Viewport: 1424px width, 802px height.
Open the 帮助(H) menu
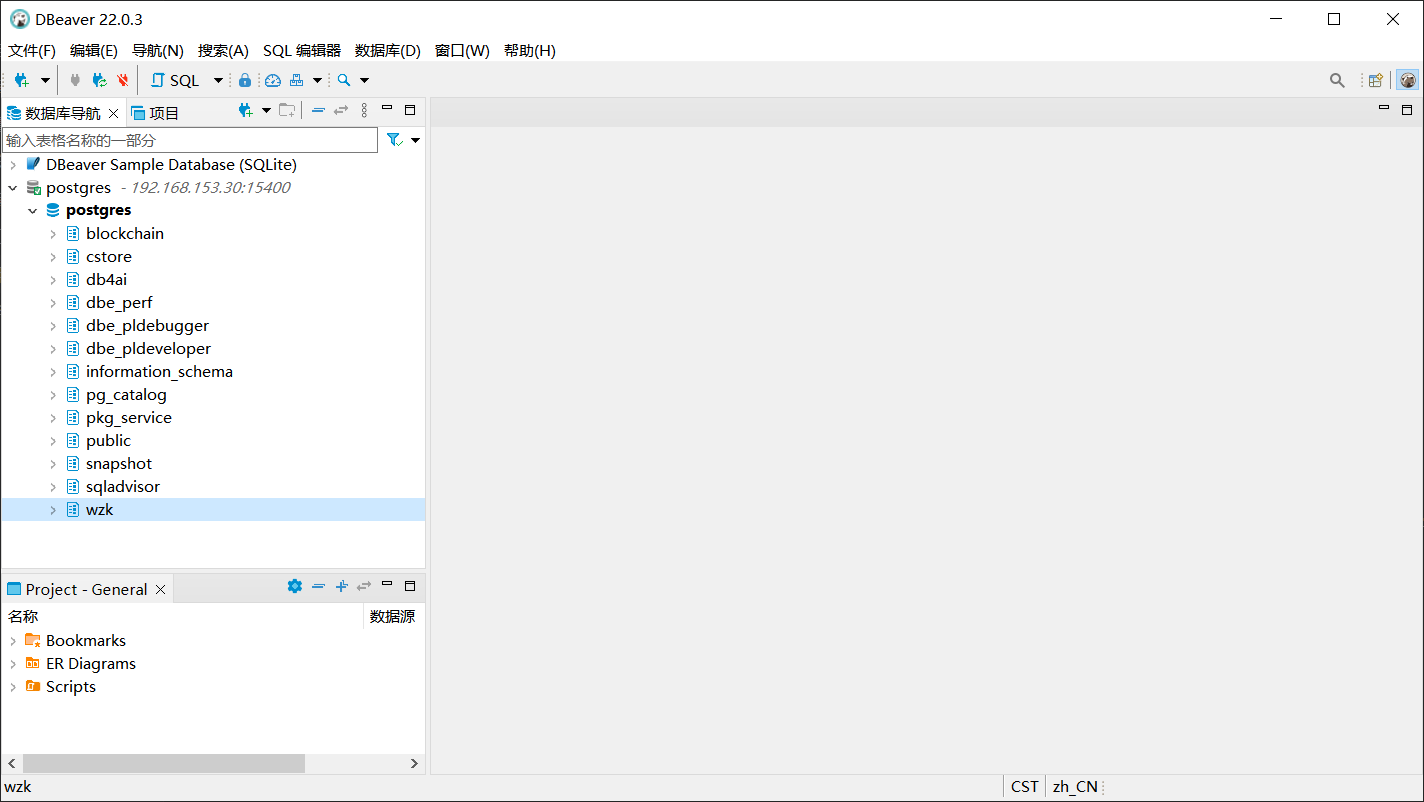530,51
